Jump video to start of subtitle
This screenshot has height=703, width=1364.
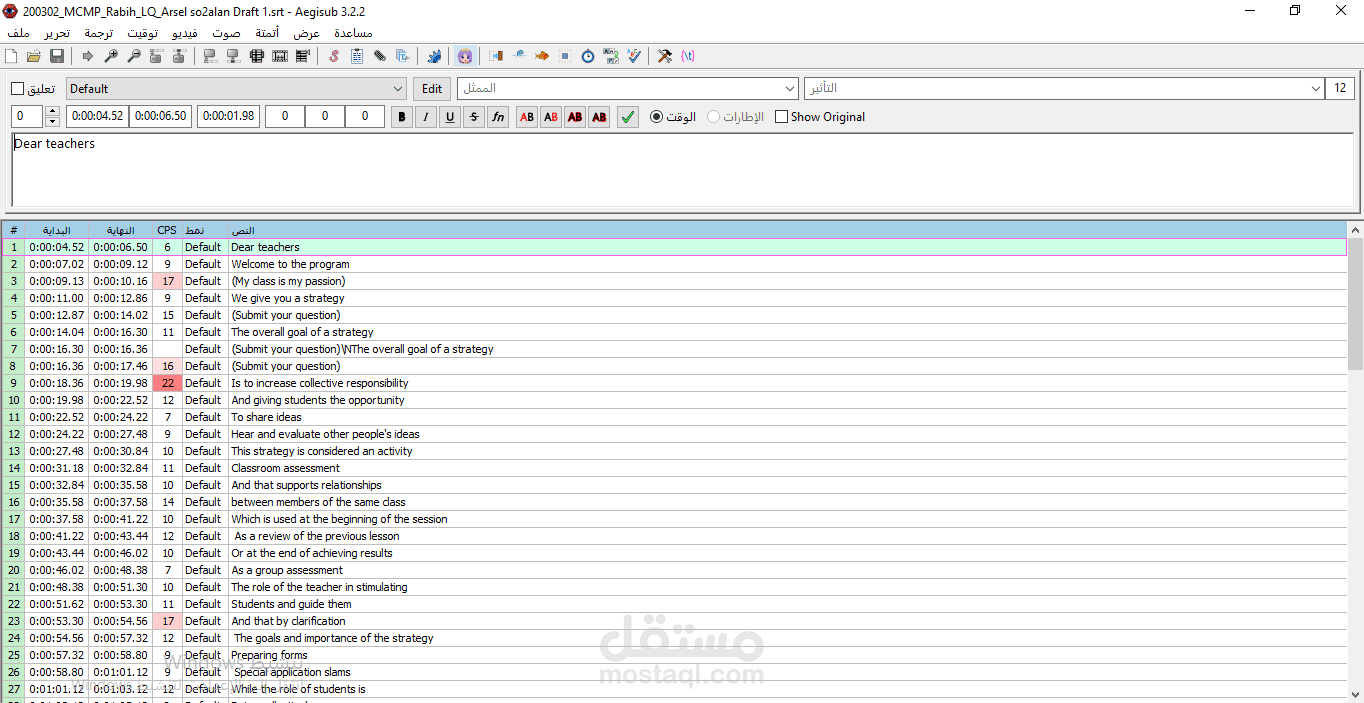(x=156, y=56)
